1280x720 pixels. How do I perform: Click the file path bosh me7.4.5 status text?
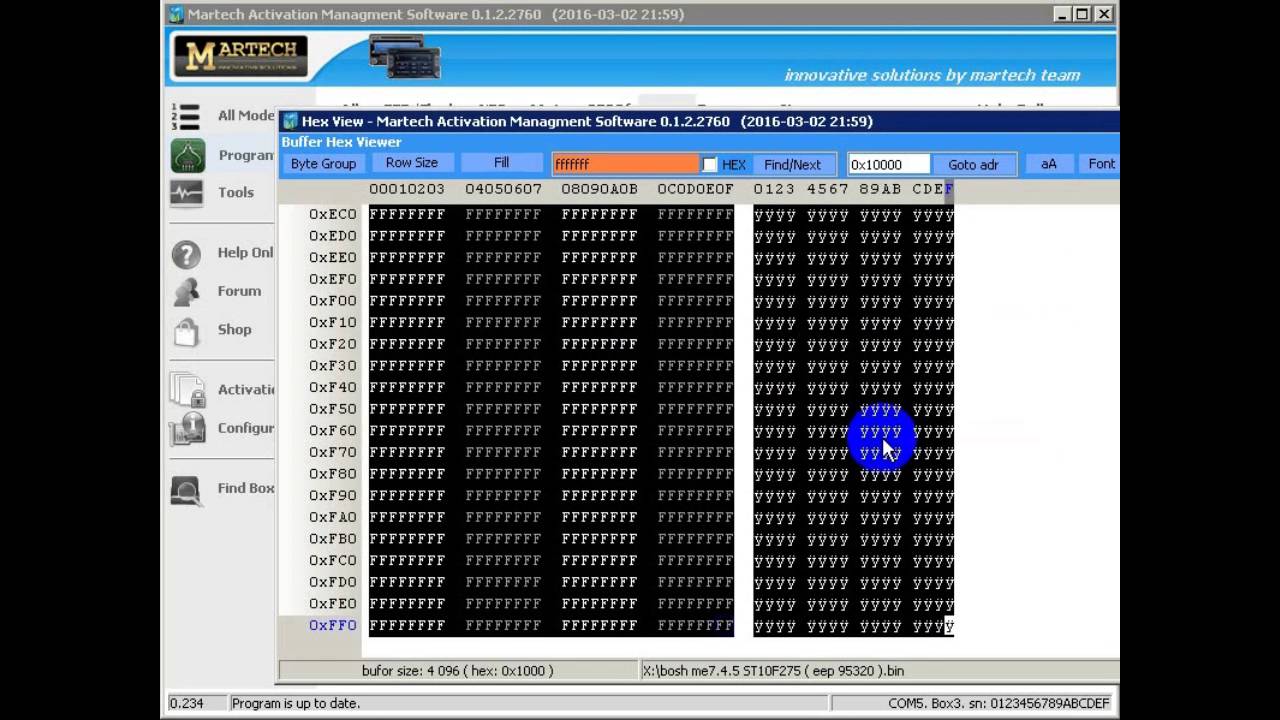click(x=773, y=671)
